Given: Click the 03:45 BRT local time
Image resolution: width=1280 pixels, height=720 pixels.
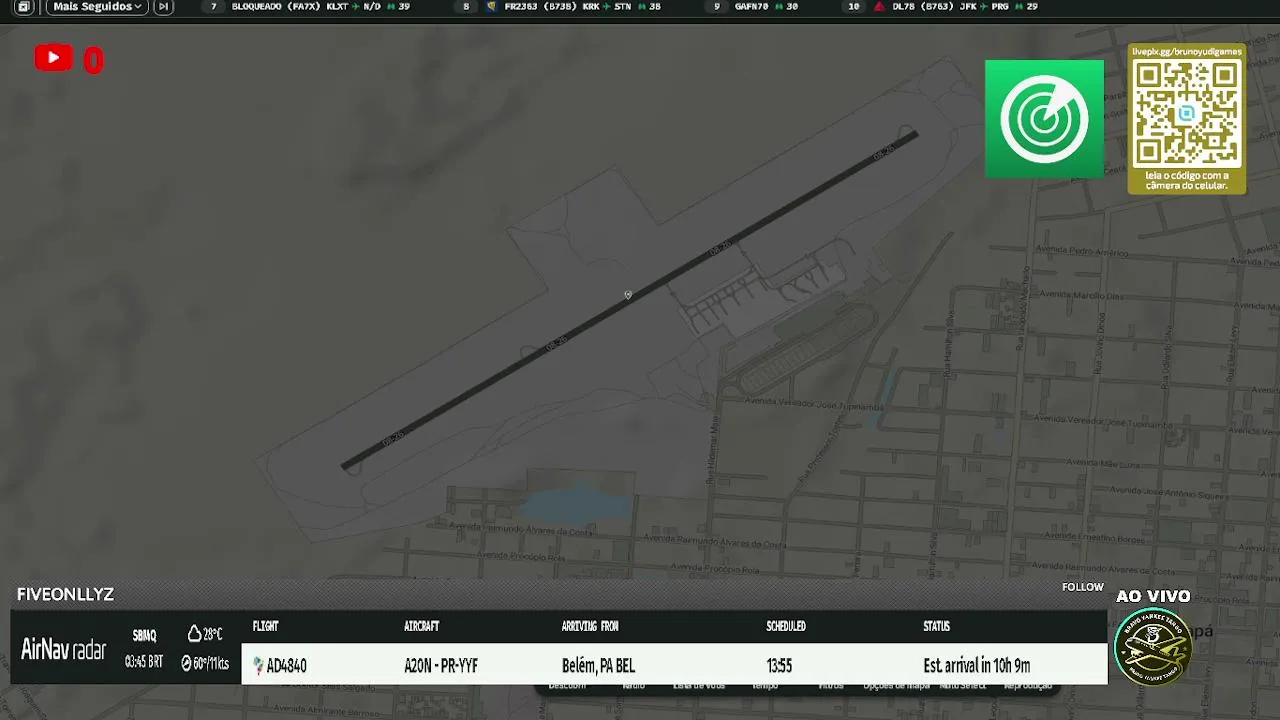Looking at the screenshot, I should tap(144, 662).
